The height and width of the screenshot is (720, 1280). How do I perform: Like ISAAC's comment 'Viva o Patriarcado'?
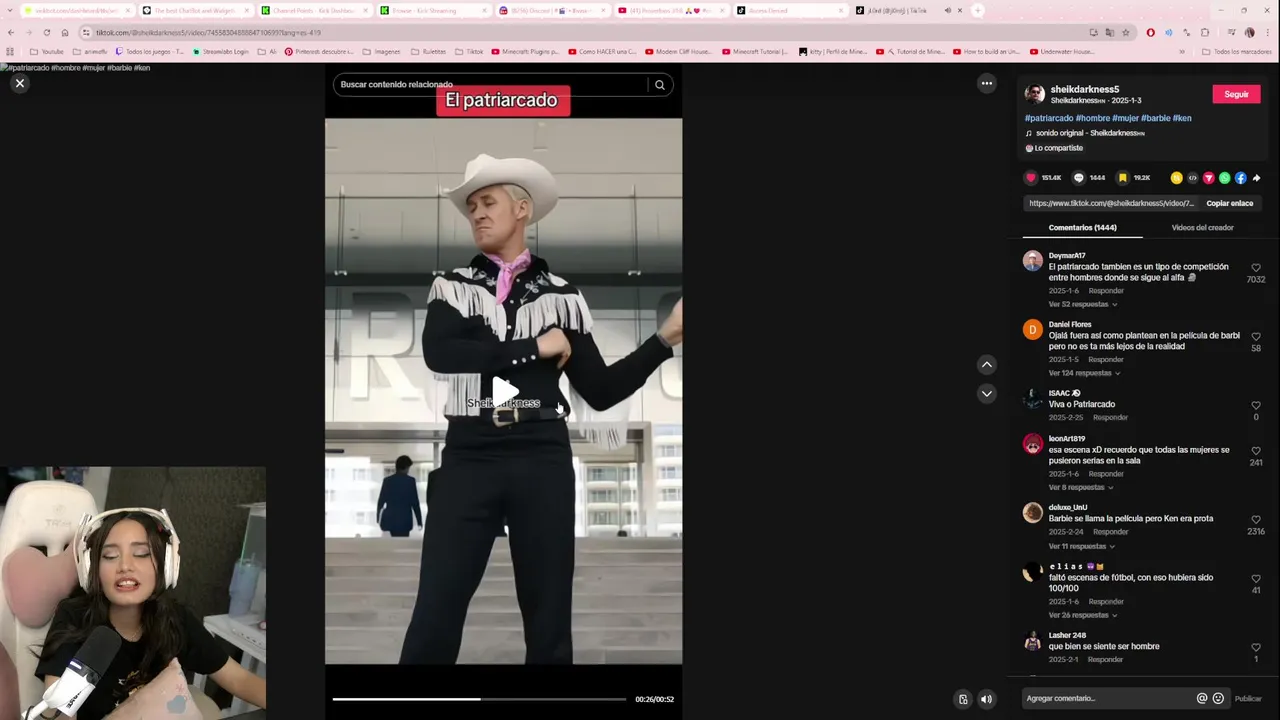[1256, 406]
